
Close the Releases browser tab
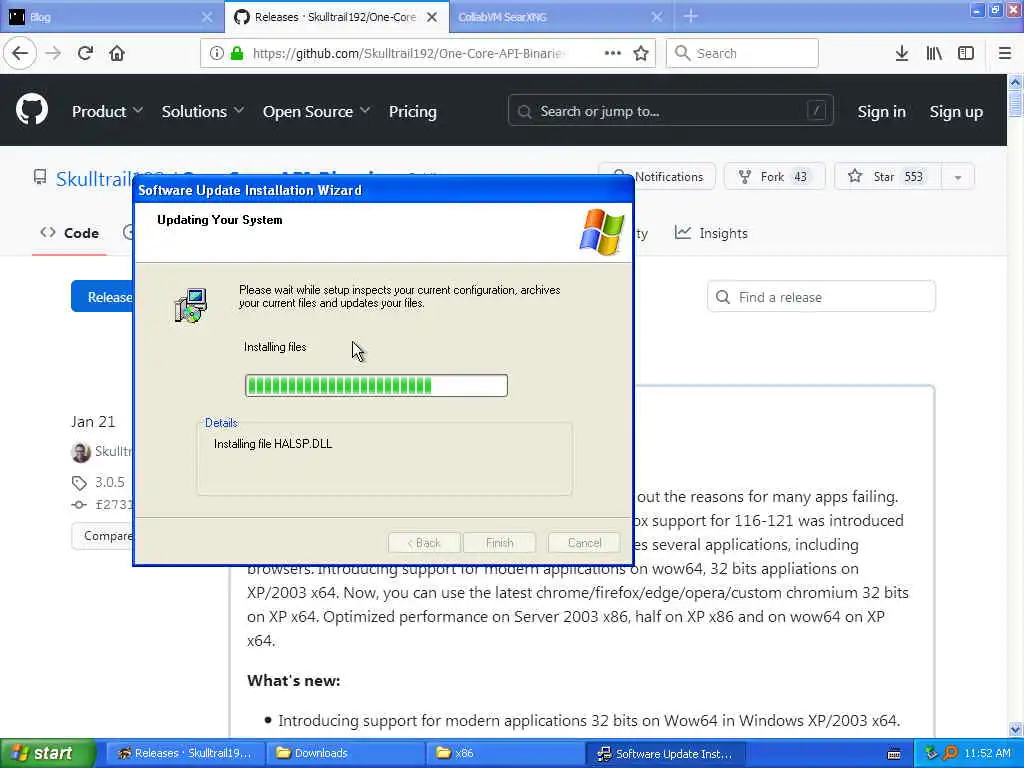tap(432, 17)
